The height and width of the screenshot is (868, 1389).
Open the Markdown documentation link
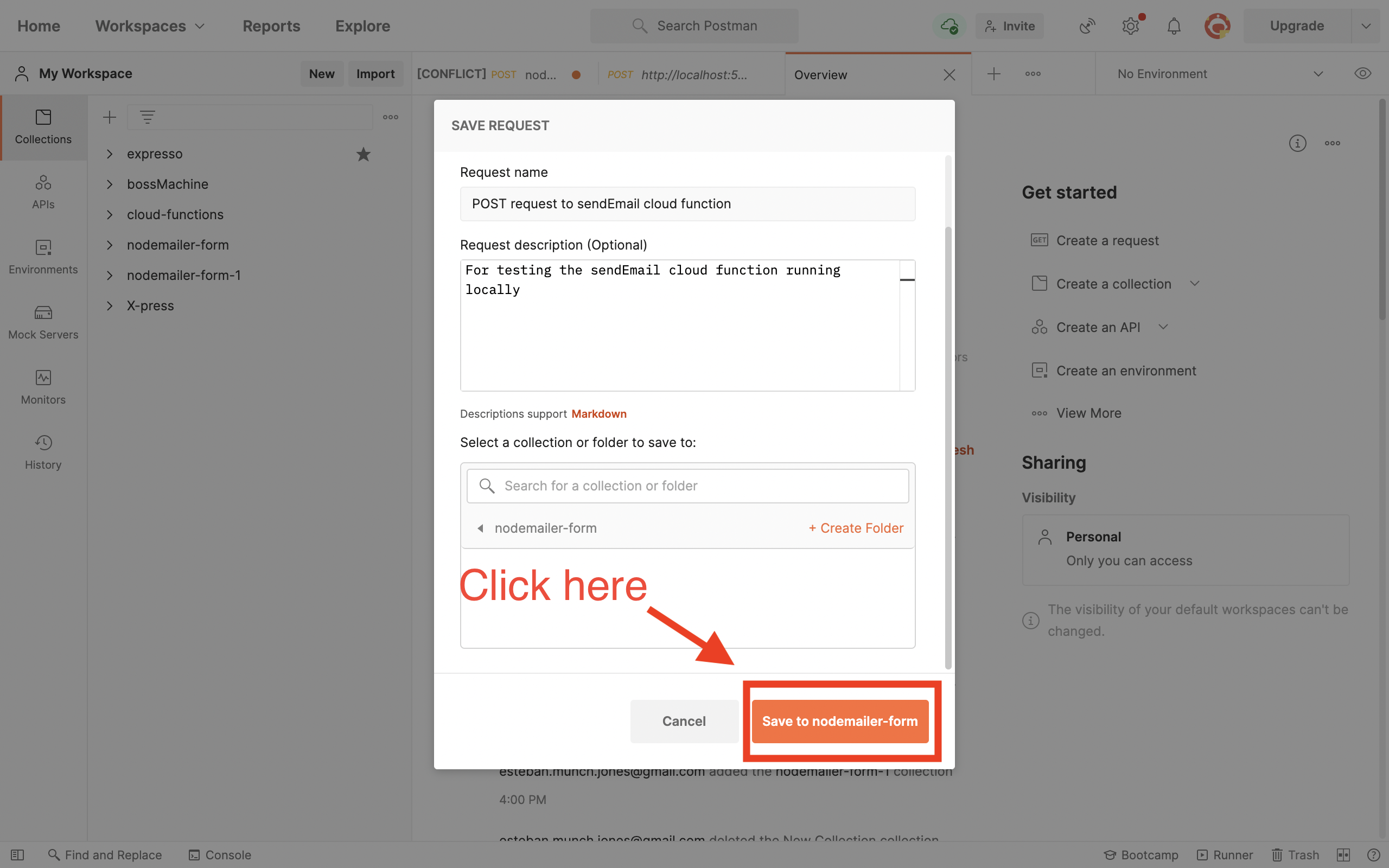pyautogui.click(x=598, y=413)
